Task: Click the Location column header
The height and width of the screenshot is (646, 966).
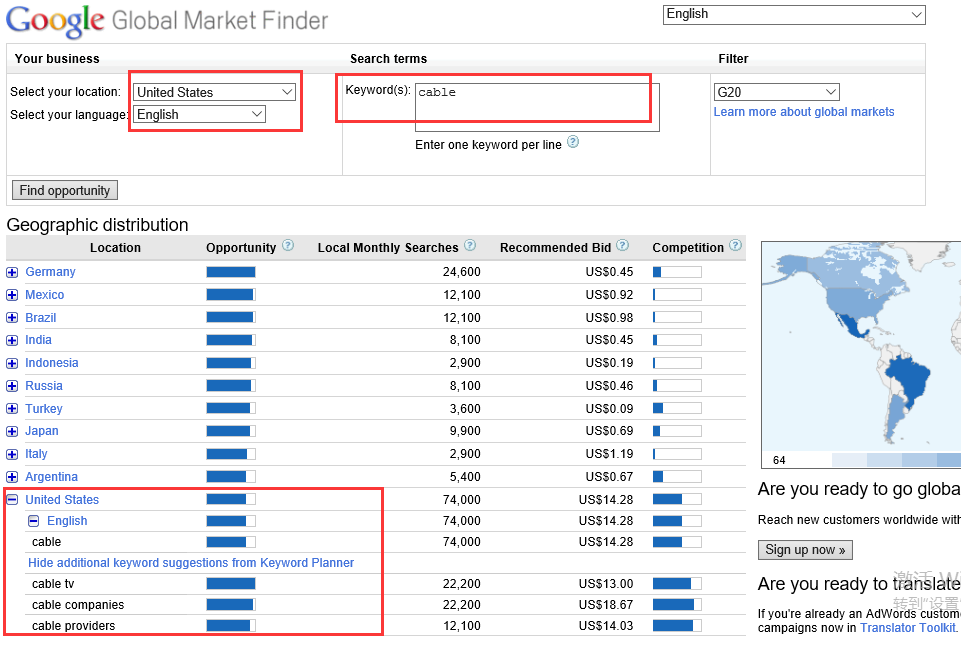Action: pos(115,248)
